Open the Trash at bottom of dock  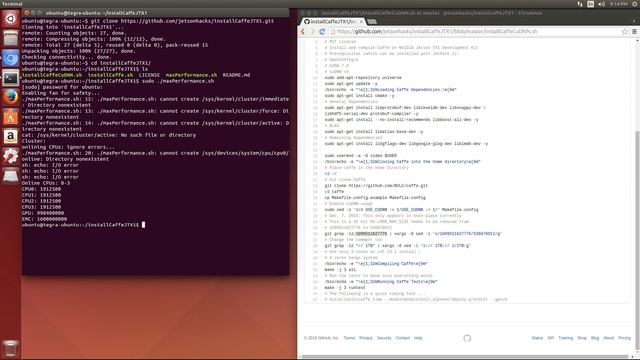tap(11, 349)
